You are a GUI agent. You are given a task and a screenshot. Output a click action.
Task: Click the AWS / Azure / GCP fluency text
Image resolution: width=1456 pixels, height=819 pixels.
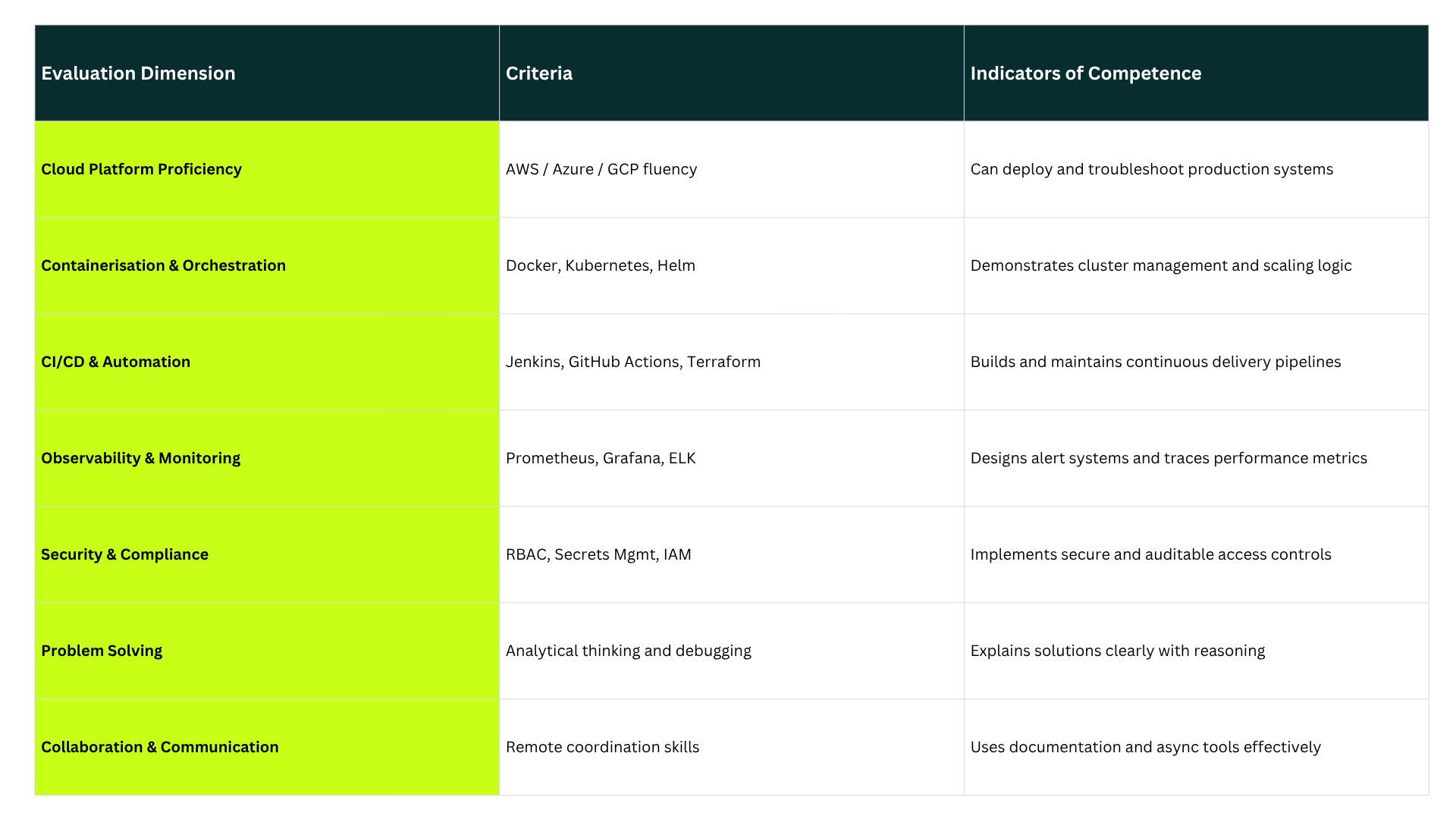pyautogui.click(x=601, y=169)
